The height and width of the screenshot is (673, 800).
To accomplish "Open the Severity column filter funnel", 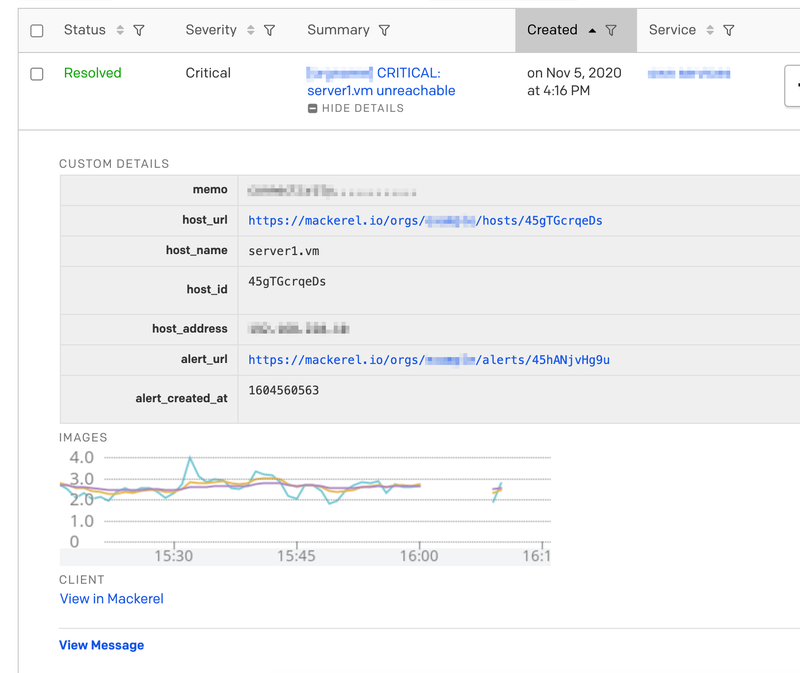I will tap(269, 31).
